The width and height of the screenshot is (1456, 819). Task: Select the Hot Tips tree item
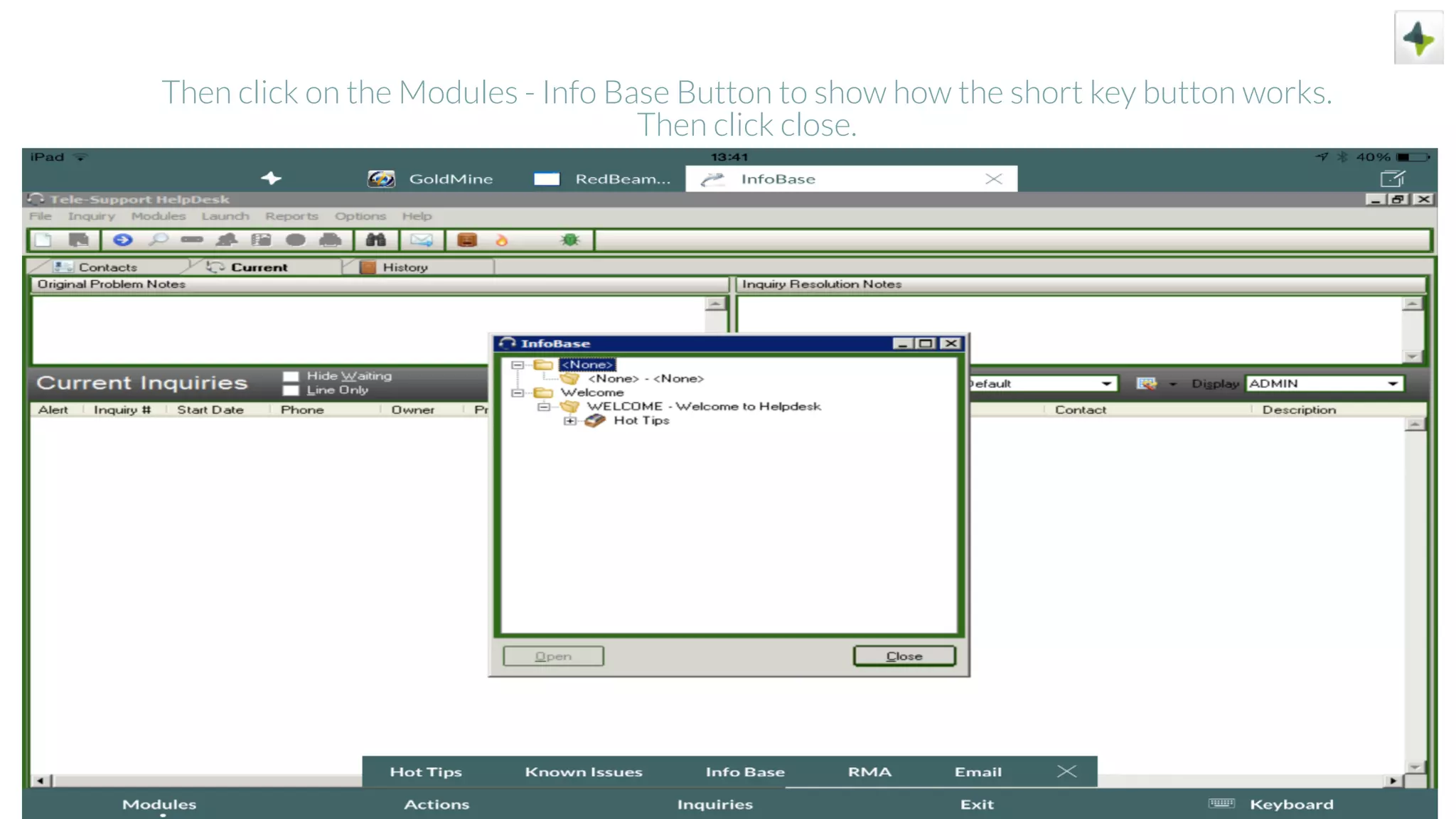point(641,421)
